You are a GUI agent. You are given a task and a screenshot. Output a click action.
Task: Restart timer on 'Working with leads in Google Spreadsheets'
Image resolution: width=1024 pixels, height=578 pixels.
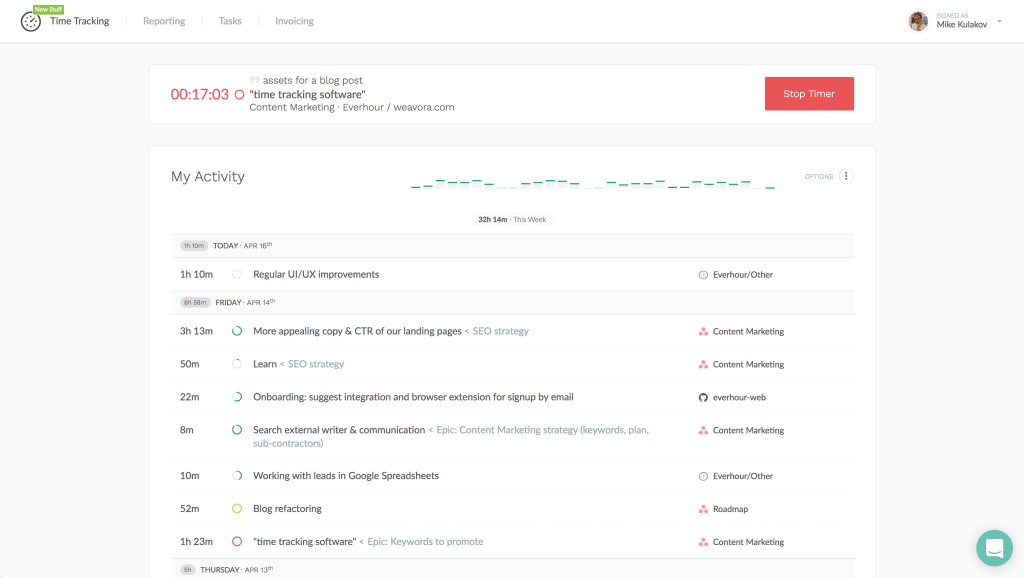[237, 475]
